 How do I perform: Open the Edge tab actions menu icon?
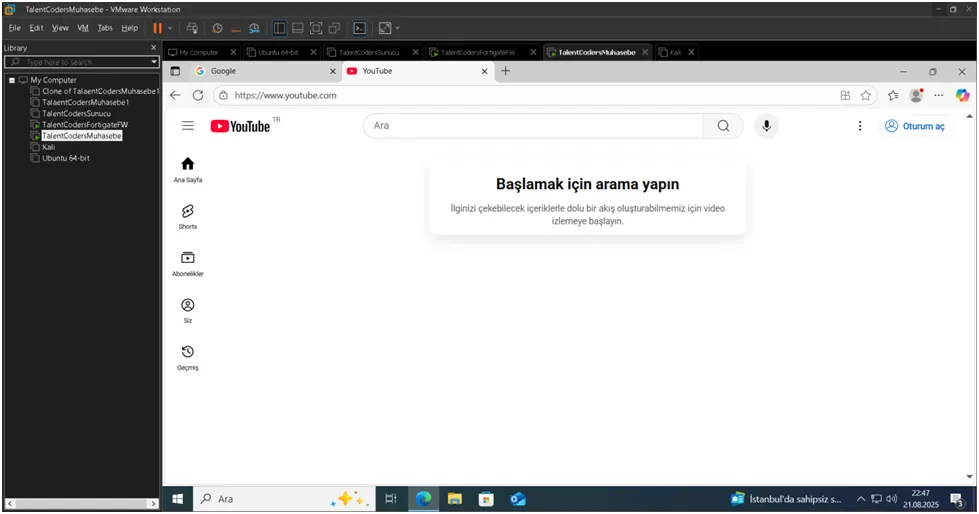(x=175, y=71)
